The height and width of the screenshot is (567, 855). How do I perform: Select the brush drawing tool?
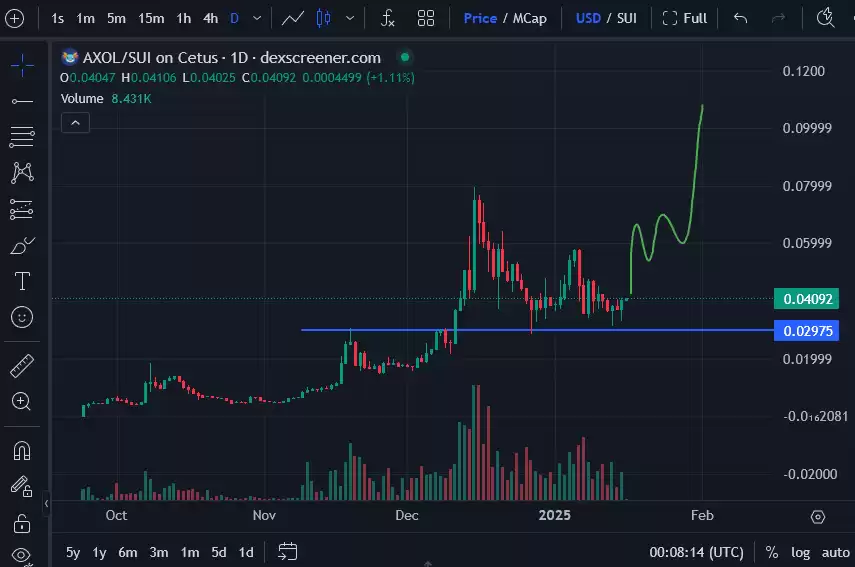[22, 246]
